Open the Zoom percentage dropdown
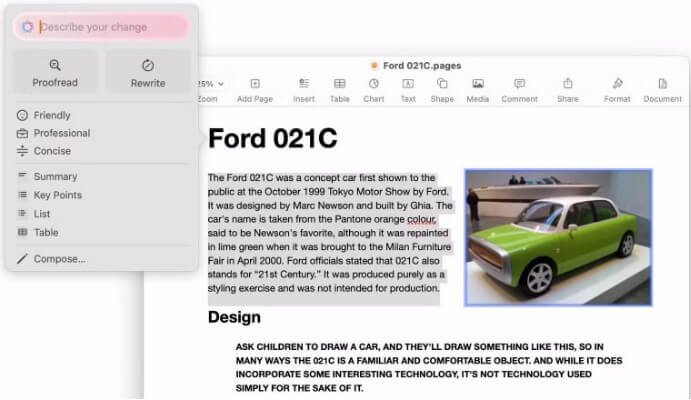 (211, 84)
